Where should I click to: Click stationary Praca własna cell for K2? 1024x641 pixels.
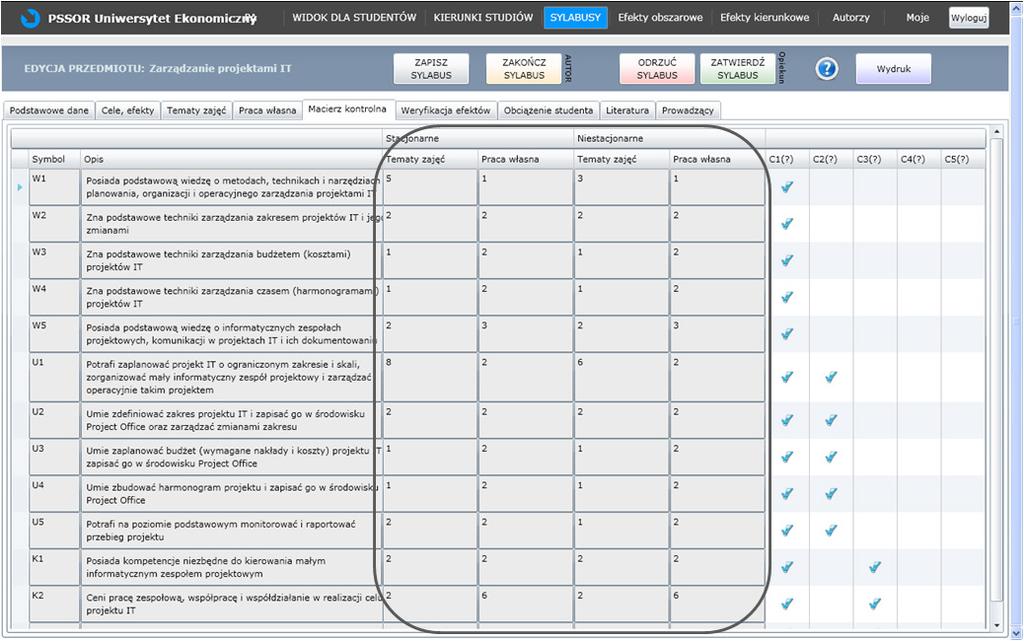click(x=526, y=604)
